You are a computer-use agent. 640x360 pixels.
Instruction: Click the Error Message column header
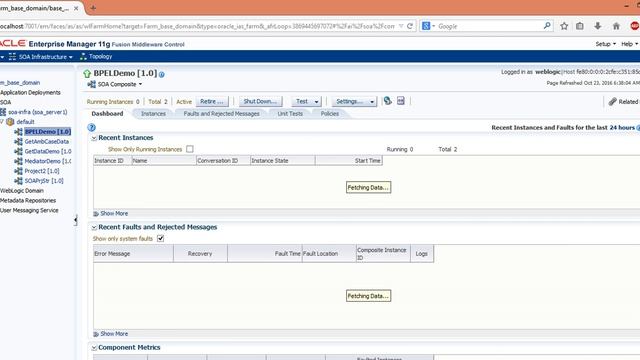[133, 253]
